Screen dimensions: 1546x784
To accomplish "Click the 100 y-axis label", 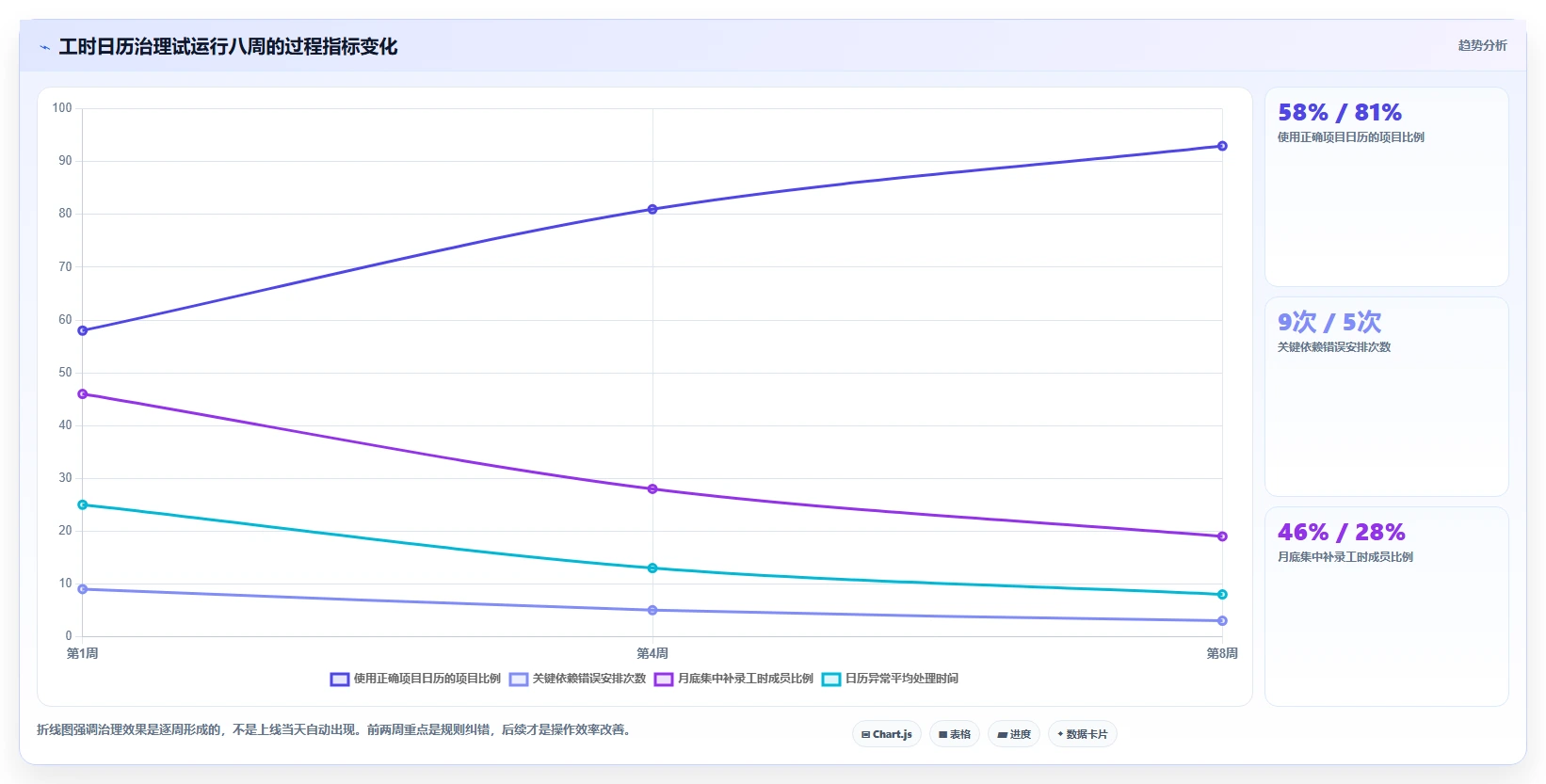I will coord(62,108).
